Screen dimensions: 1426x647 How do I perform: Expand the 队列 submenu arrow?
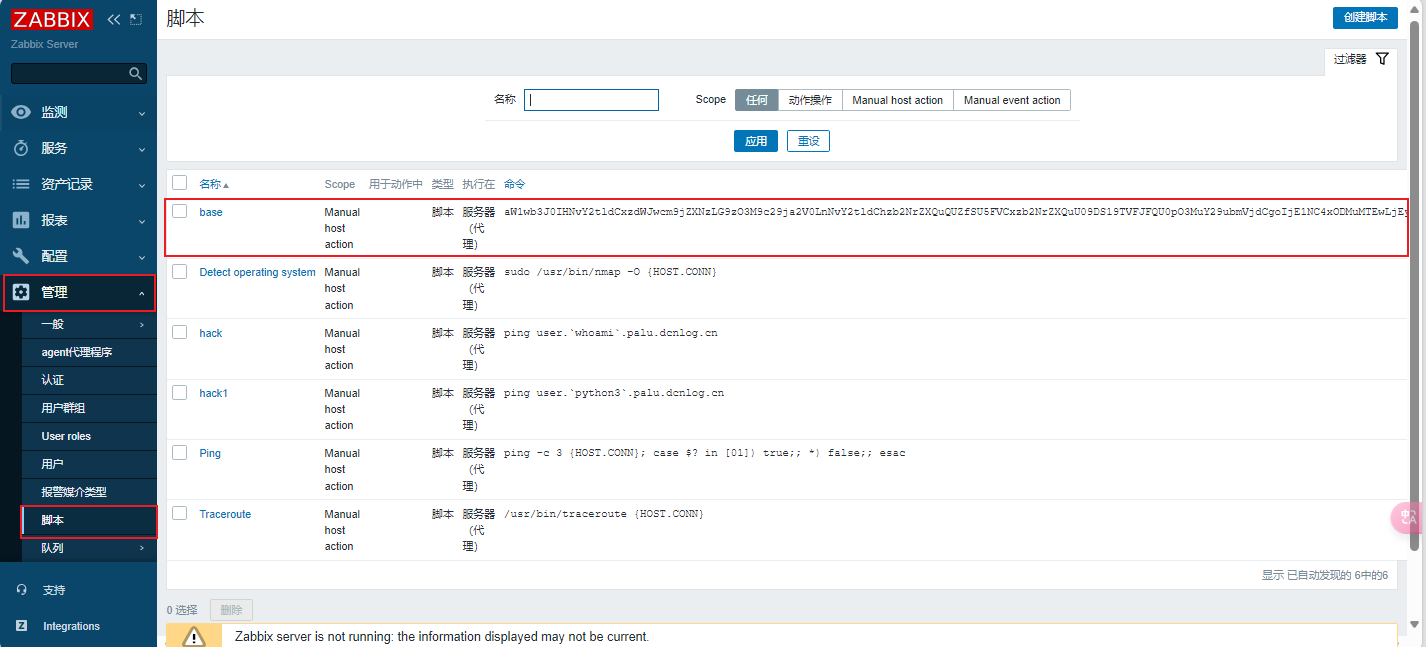click(142, 548)
